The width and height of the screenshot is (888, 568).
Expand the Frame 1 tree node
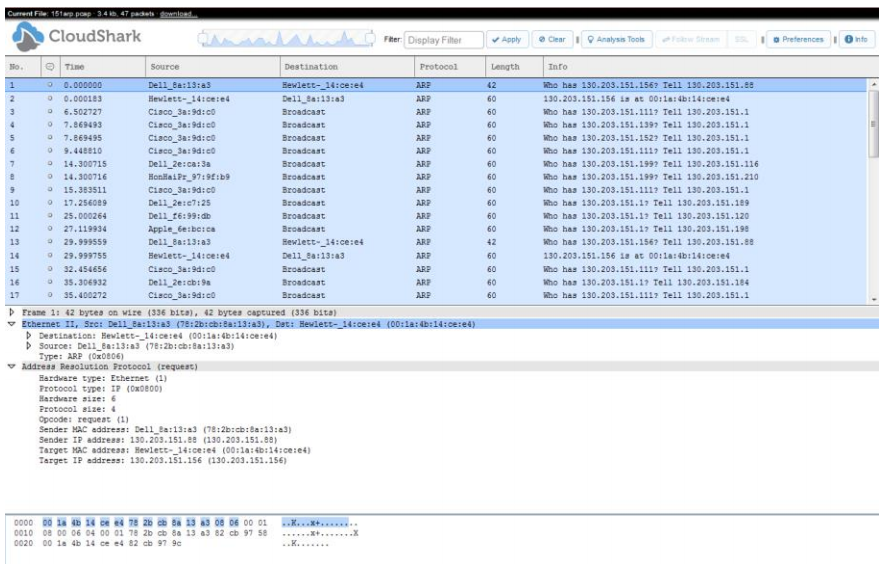(11, 312)
